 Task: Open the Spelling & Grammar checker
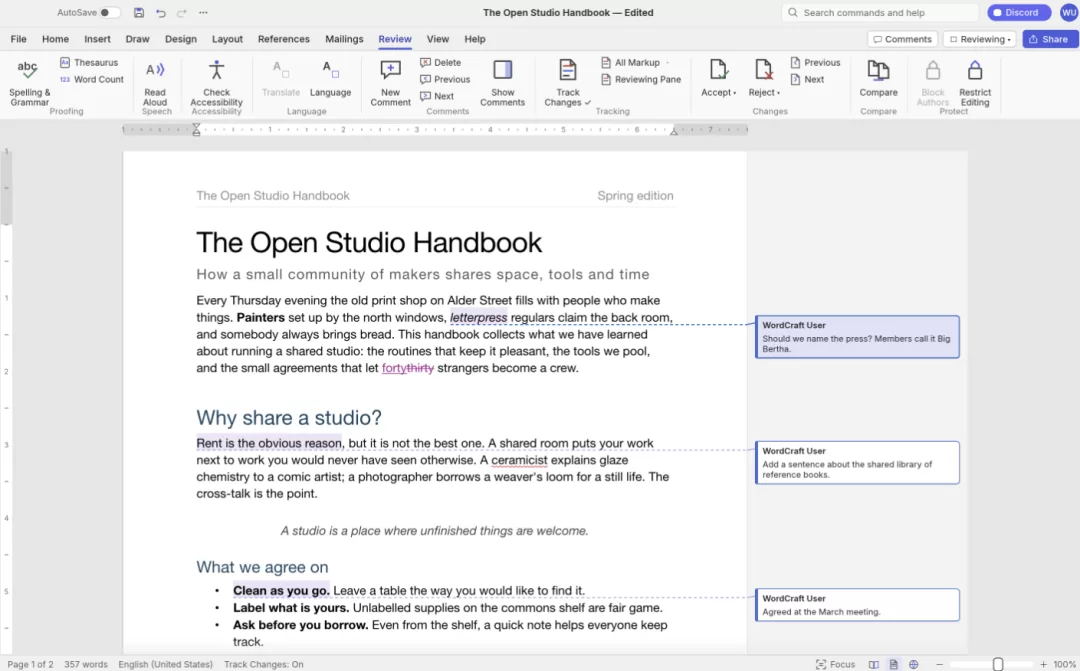(29, 83)
